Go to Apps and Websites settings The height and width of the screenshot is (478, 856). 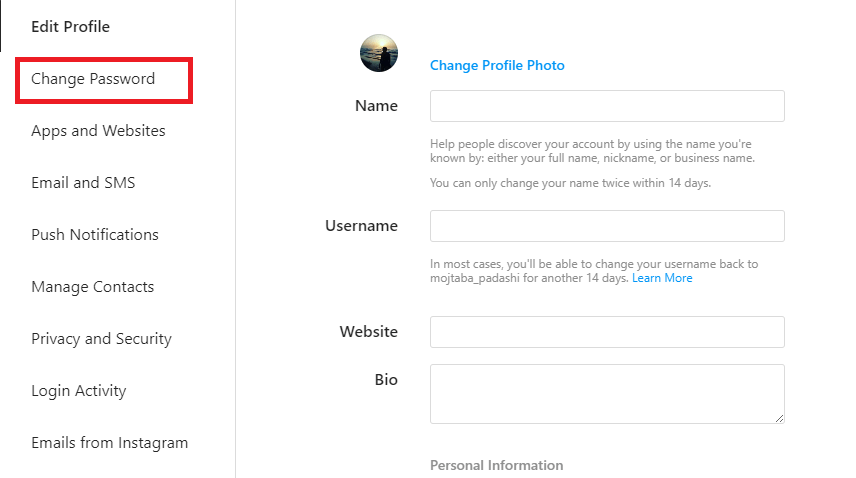[x=98, y=131]
